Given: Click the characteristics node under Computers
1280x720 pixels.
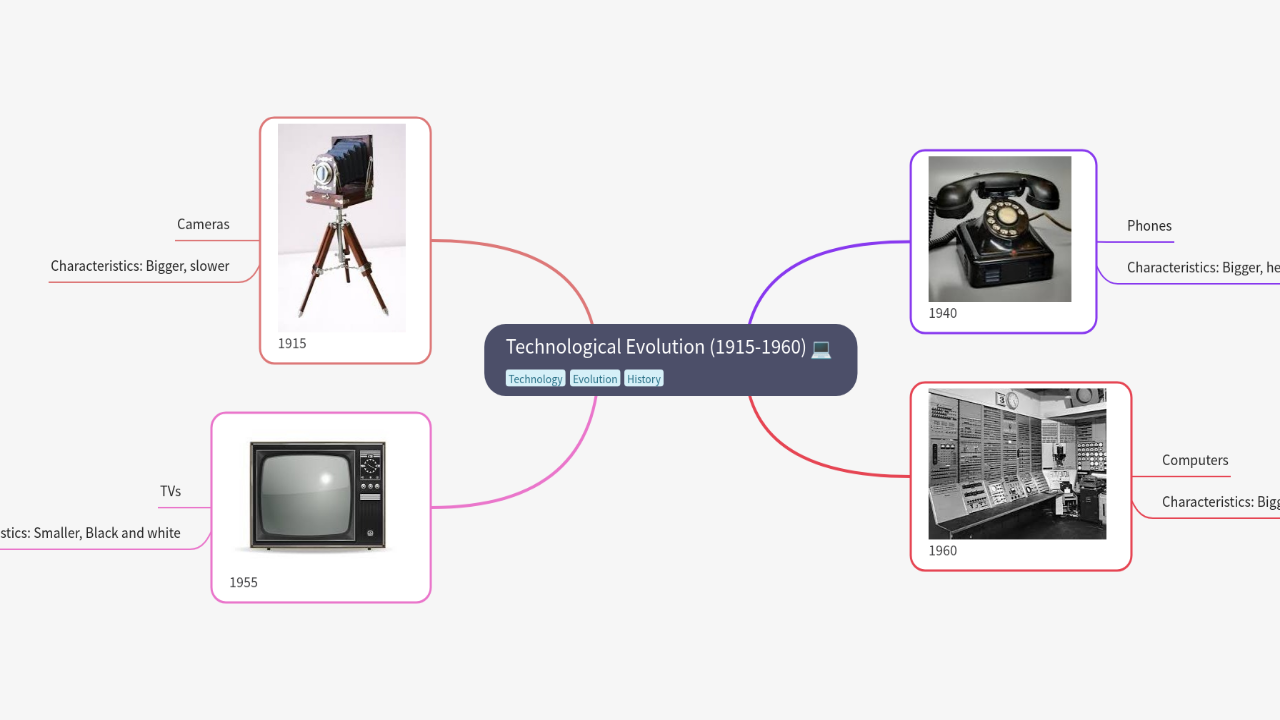Looking at the screenshot, I should point(1219,502).
